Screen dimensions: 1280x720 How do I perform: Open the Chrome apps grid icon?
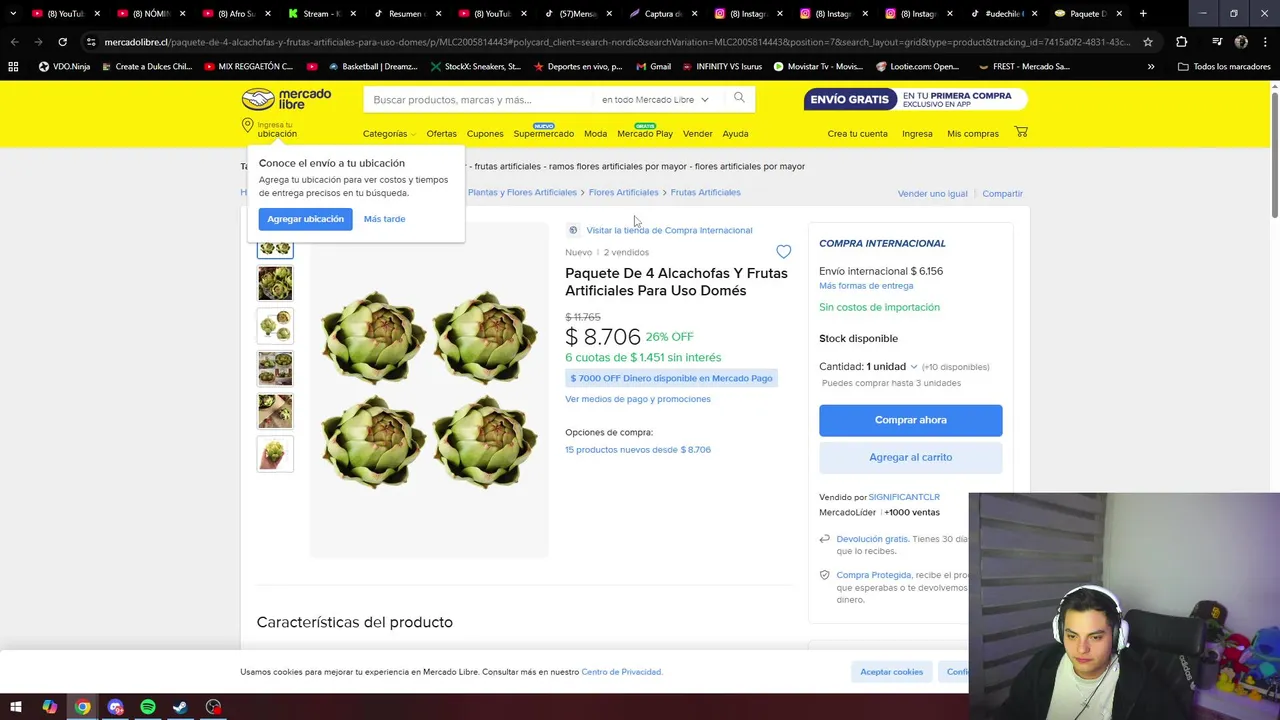(x=13, y=67)
